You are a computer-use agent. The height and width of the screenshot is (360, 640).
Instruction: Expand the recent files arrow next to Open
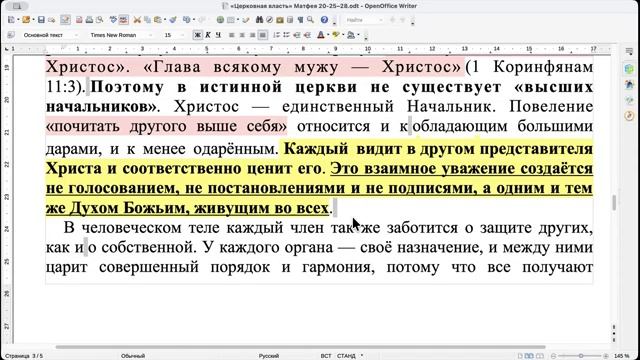tap(33, 20)
